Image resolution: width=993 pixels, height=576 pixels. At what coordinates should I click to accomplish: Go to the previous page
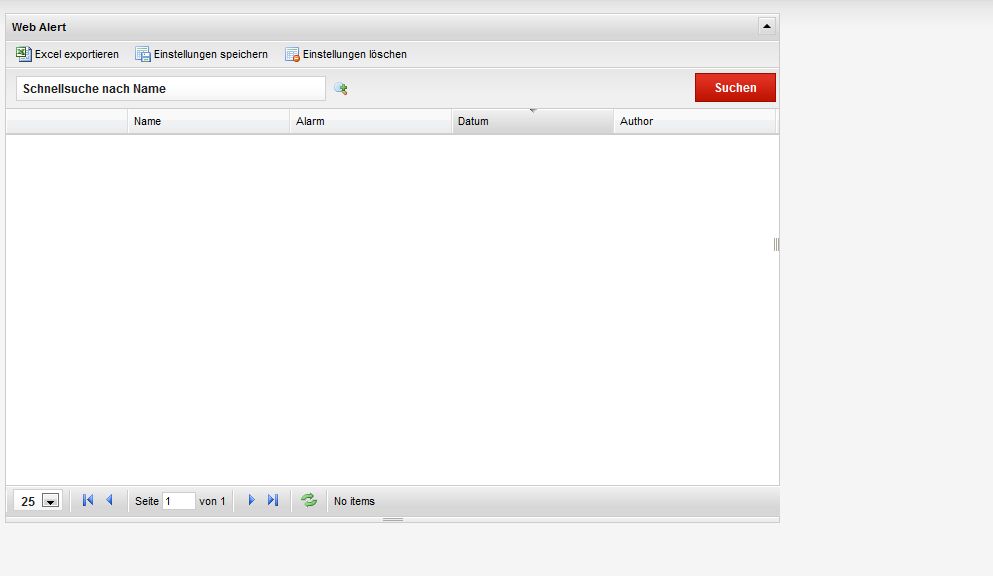coord(109,500)
